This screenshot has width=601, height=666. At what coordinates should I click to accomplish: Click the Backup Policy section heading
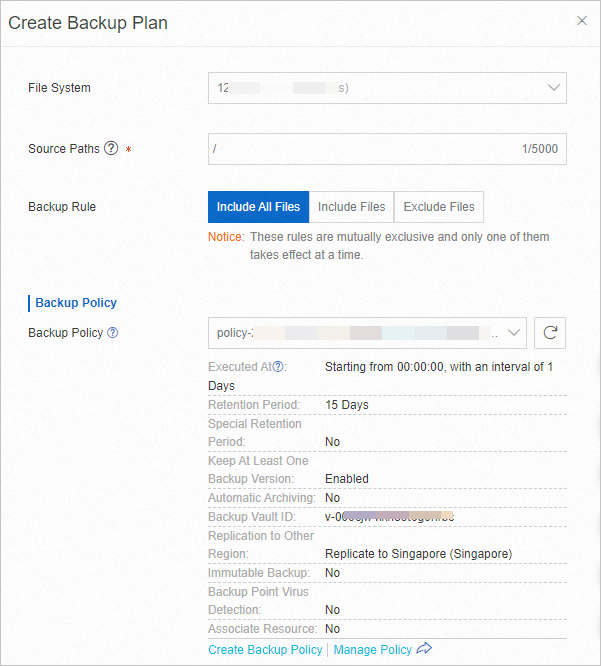[76, 303]
